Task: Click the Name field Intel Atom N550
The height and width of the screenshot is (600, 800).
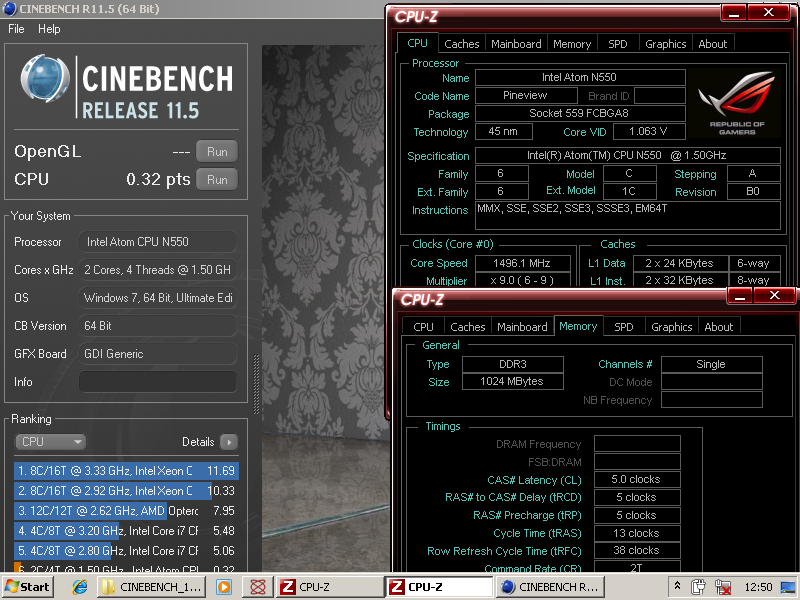Action: tap(580, 78)
